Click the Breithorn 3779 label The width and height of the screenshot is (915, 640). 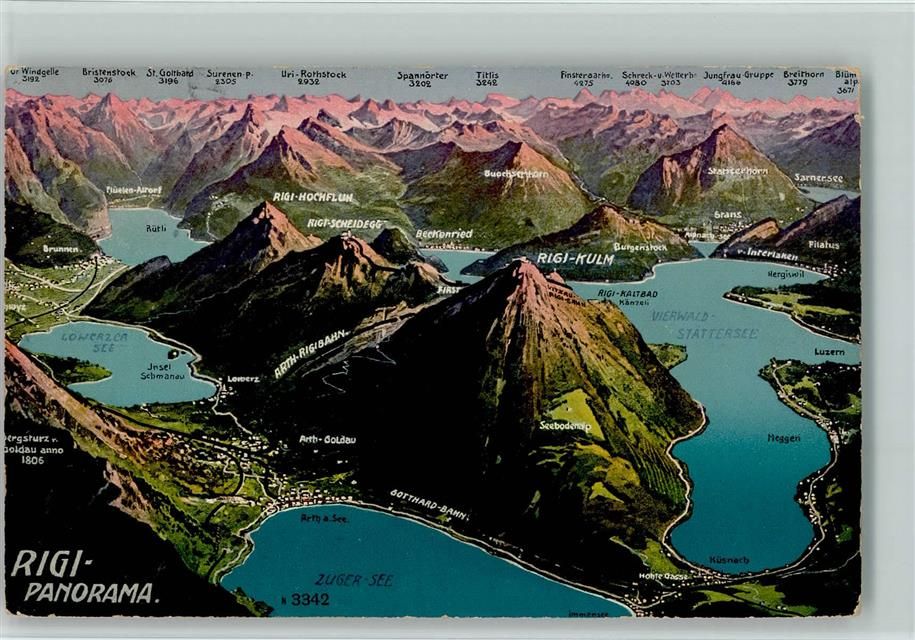point(804,78)
